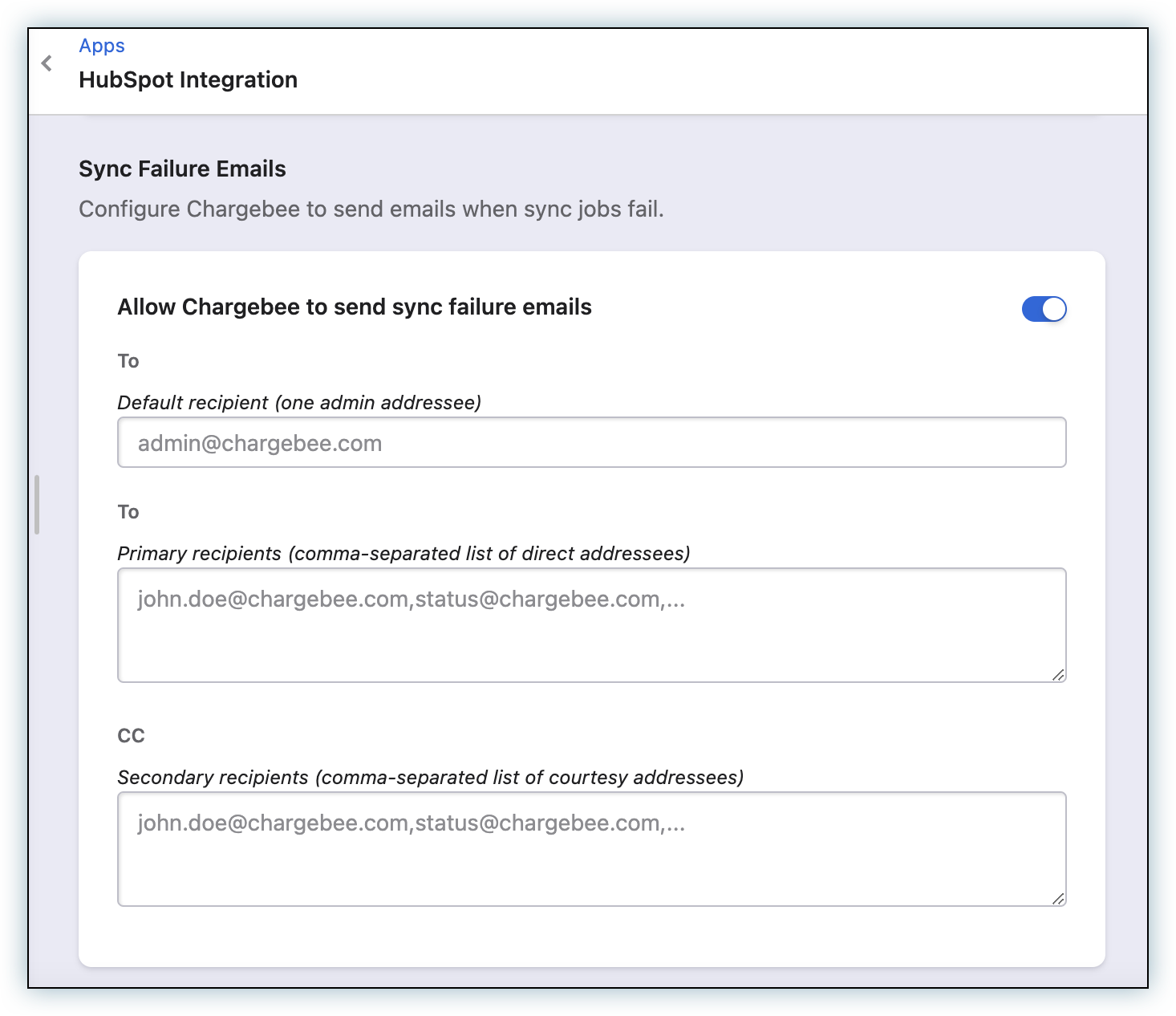The image size is (1176, 1016).
Task: Click the 'Default recipient' italic label
Action: (x=299, y=403)
